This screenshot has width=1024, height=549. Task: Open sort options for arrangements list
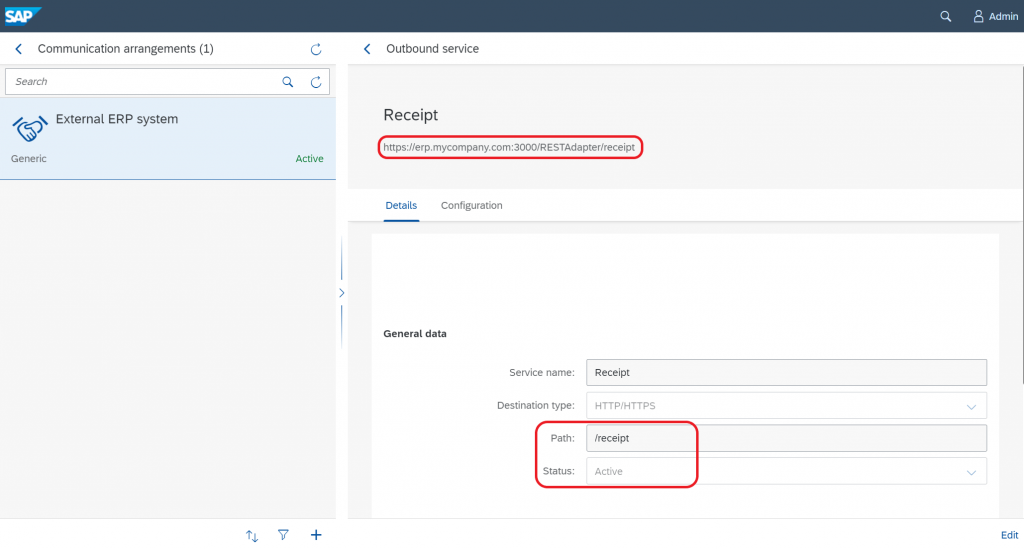pos(252,535)
